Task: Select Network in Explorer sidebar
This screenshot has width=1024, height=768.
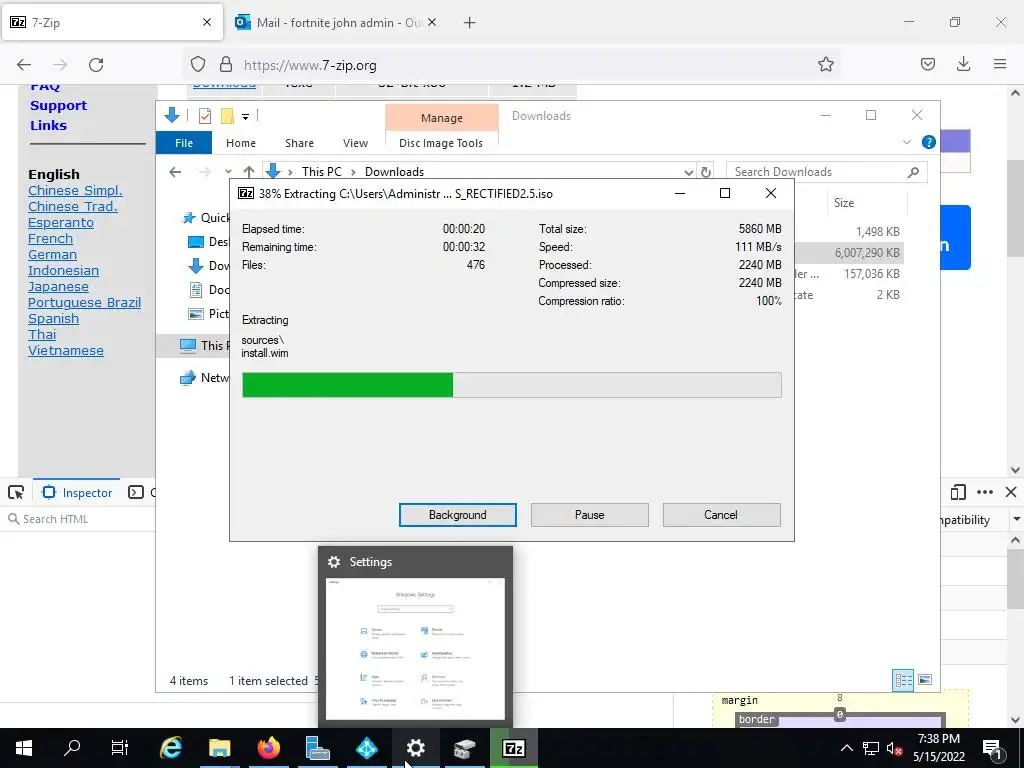Action: pyautogui.click(x=204, y=377)
